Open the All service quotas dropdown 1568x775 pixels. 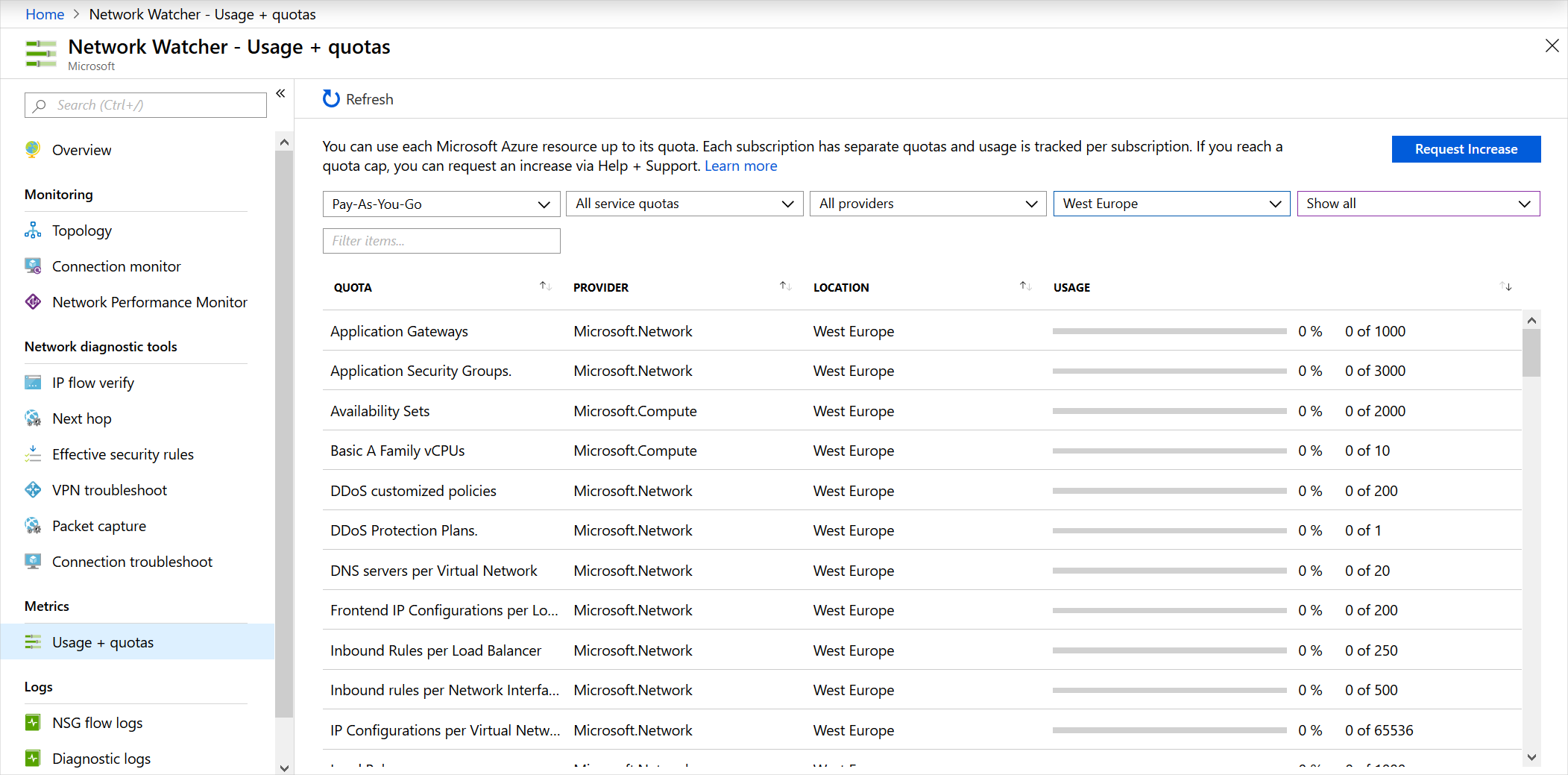coord(684,204)
